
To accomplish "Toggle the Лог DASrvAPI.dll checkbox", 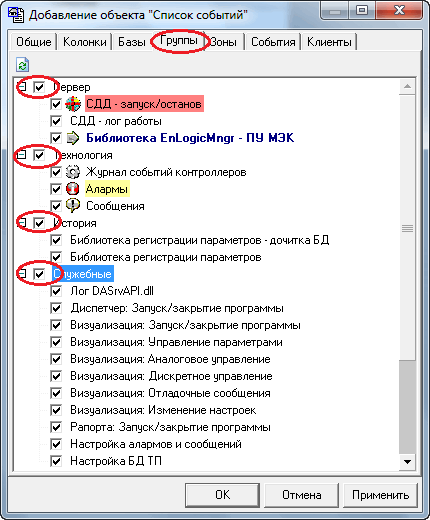I will pos(56,291).
